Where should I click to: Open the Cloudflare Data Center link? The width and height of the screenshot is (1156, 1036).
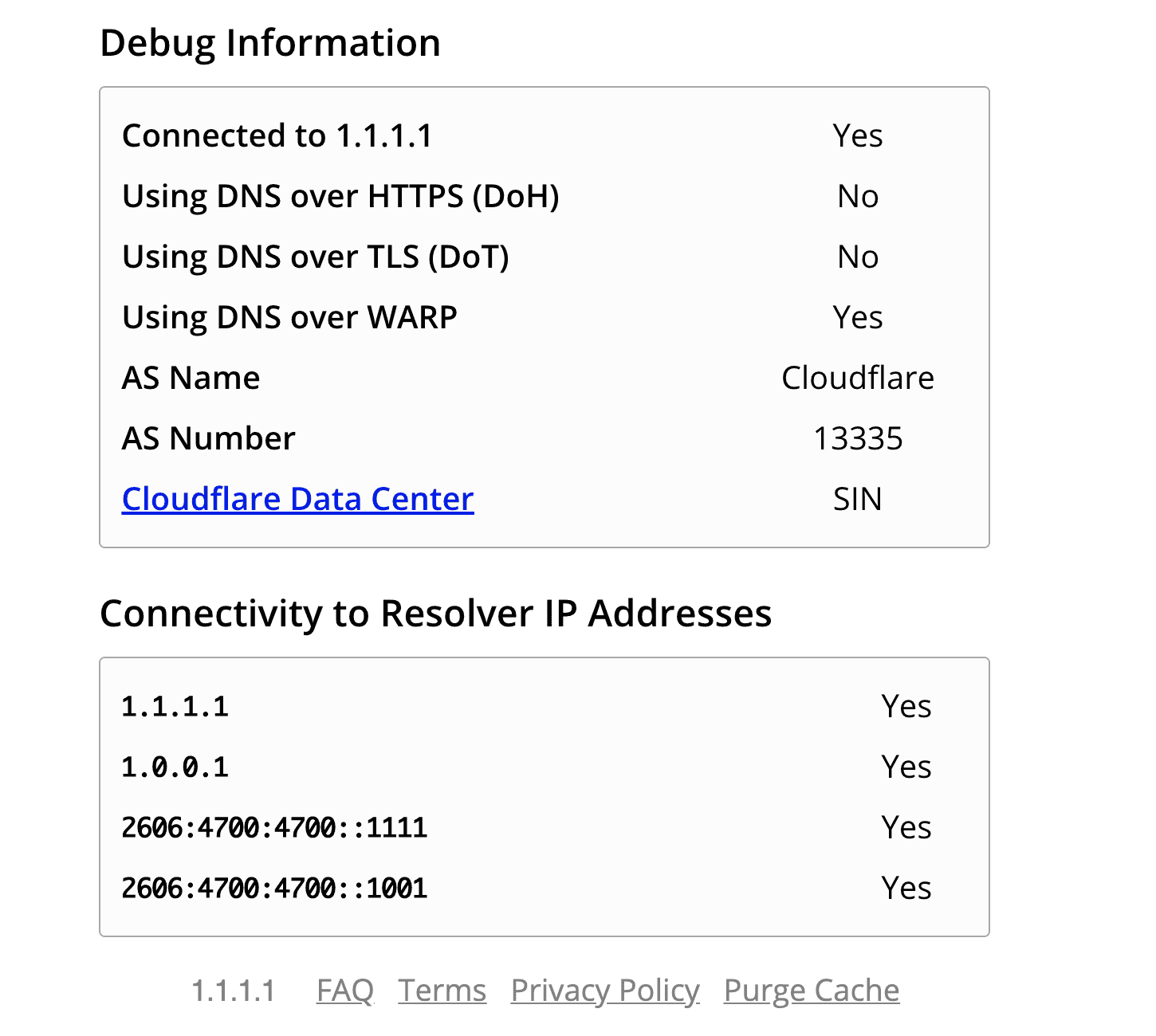(297, 499)
